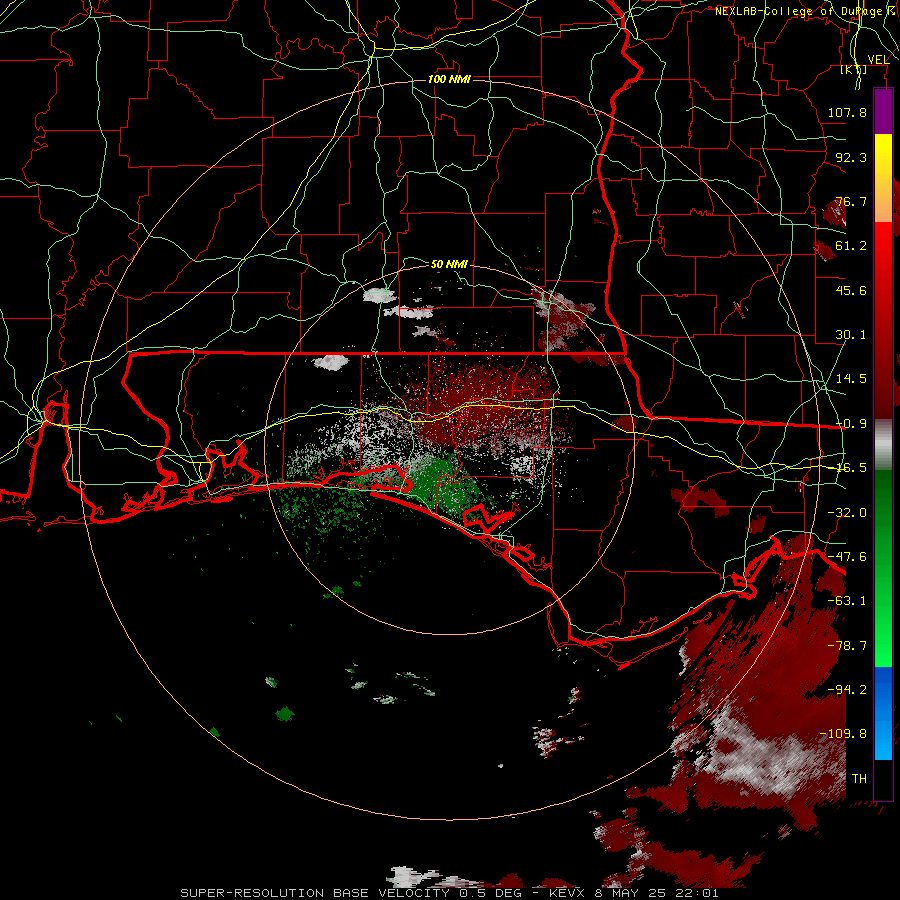
Task: Click the -63.1 legend value
Action: pyautogui.click(x=847, y=601)
